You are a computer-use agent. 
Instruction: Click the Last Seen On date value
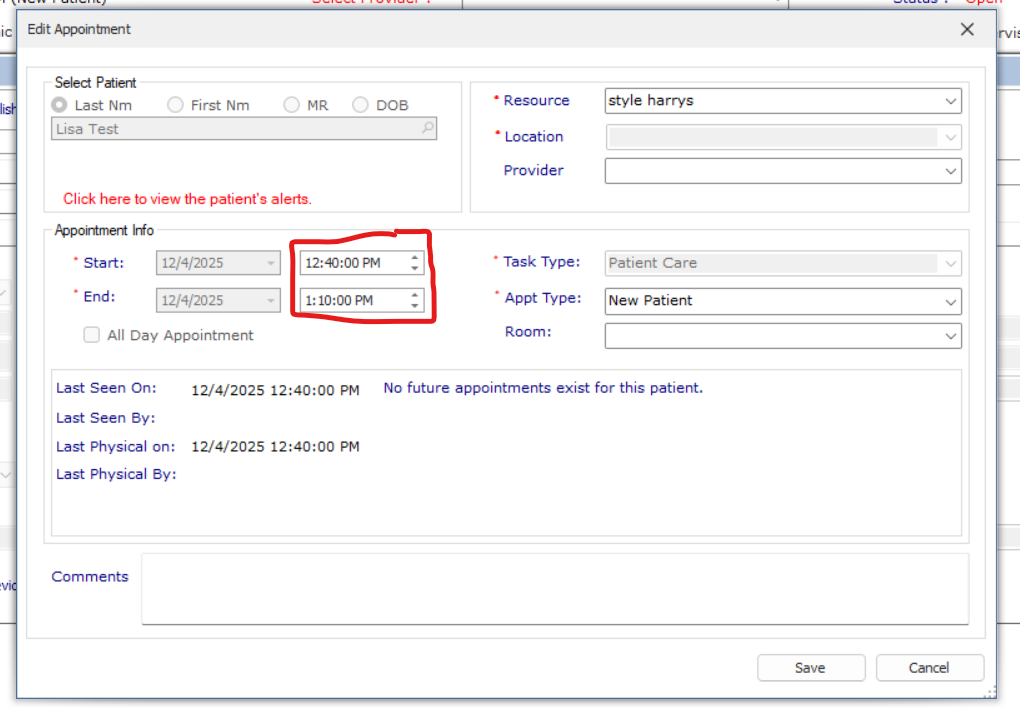pyautogui.click(x=275, y=390)
